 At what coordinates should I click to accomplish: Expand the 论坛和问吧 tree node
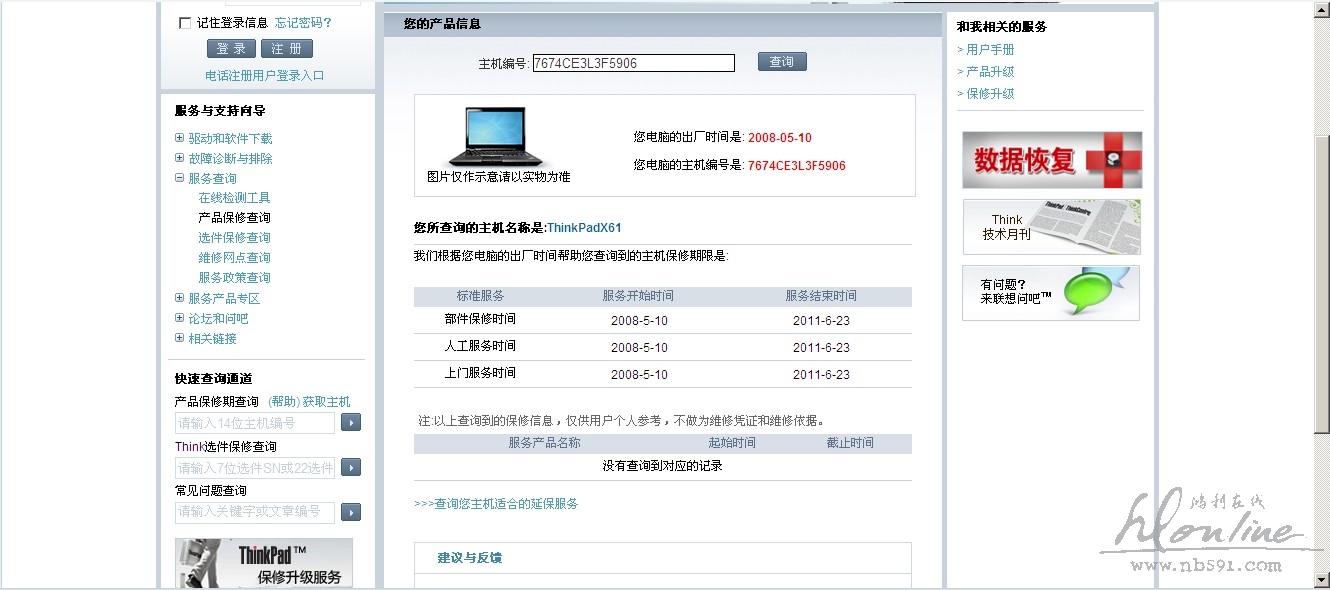pos(180,318)
